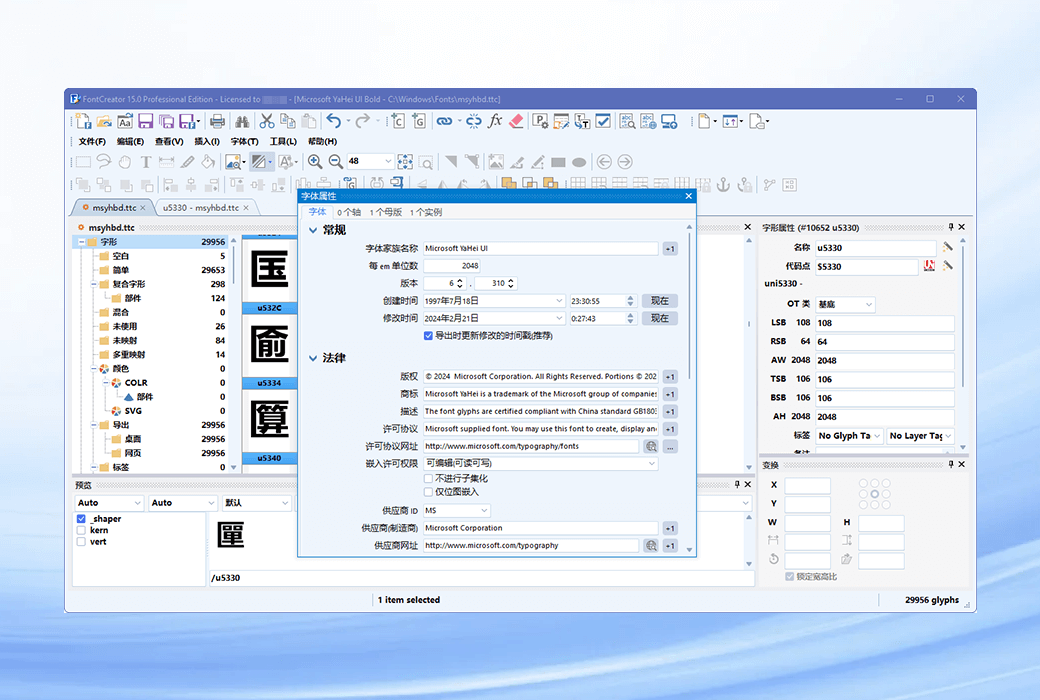
Task: Click the add glyph G icon
Action: 419,121
